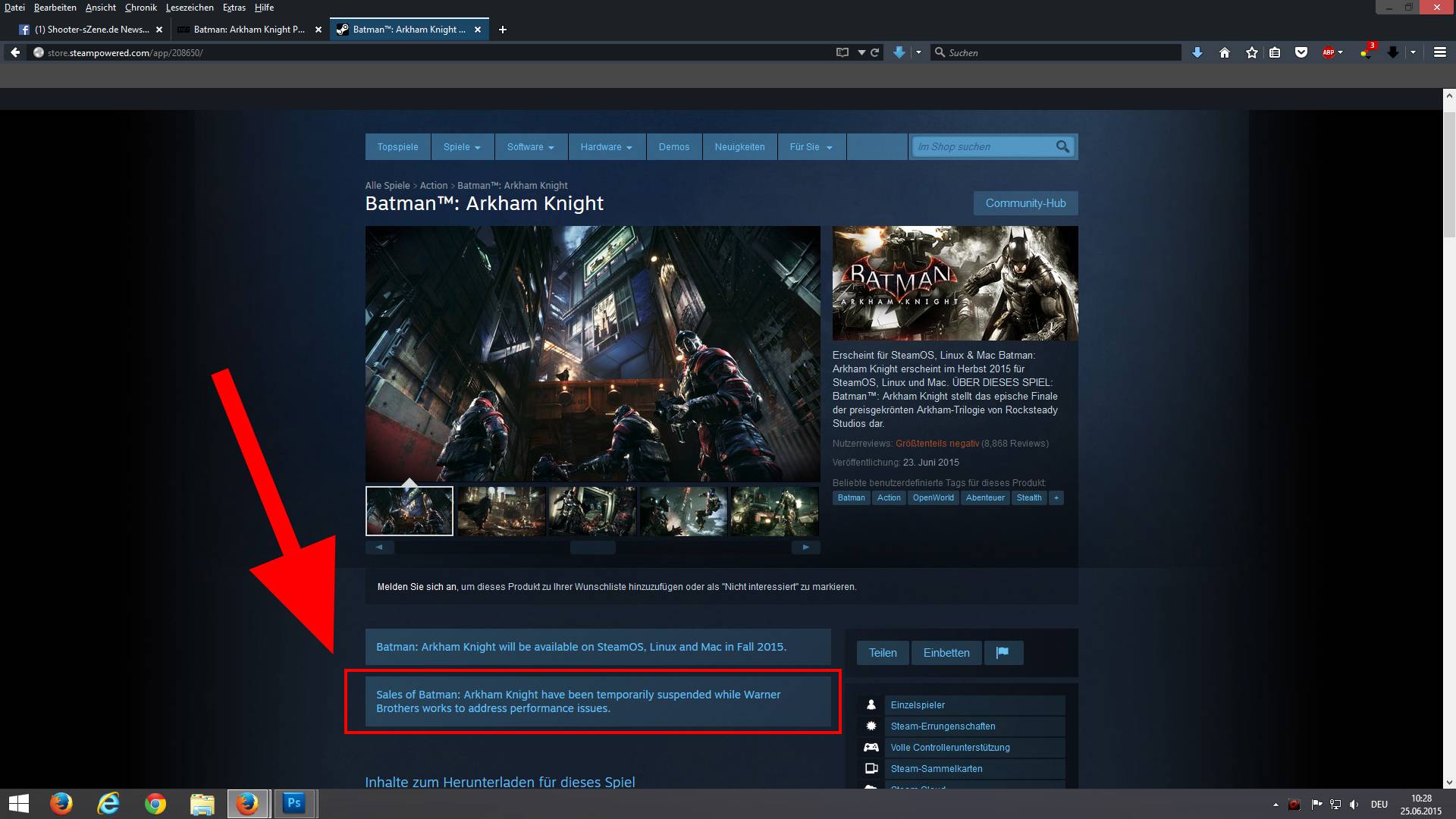Image resolution: width=1456 pixels, height=819 pixels.
Task: Select the fourth screenshot thumbnail
Action: click(x=683, y=511)
